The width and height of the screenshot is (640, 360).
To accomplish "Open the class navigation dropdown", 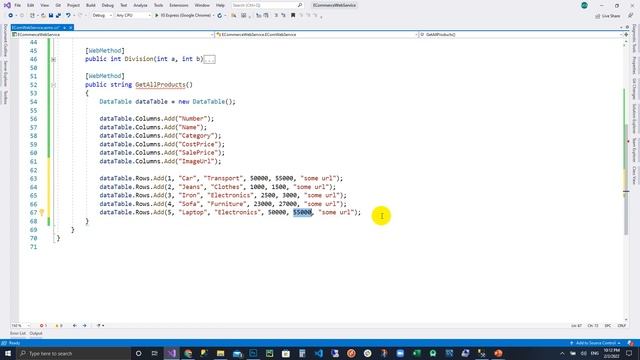I will click(x=317, y=35).
